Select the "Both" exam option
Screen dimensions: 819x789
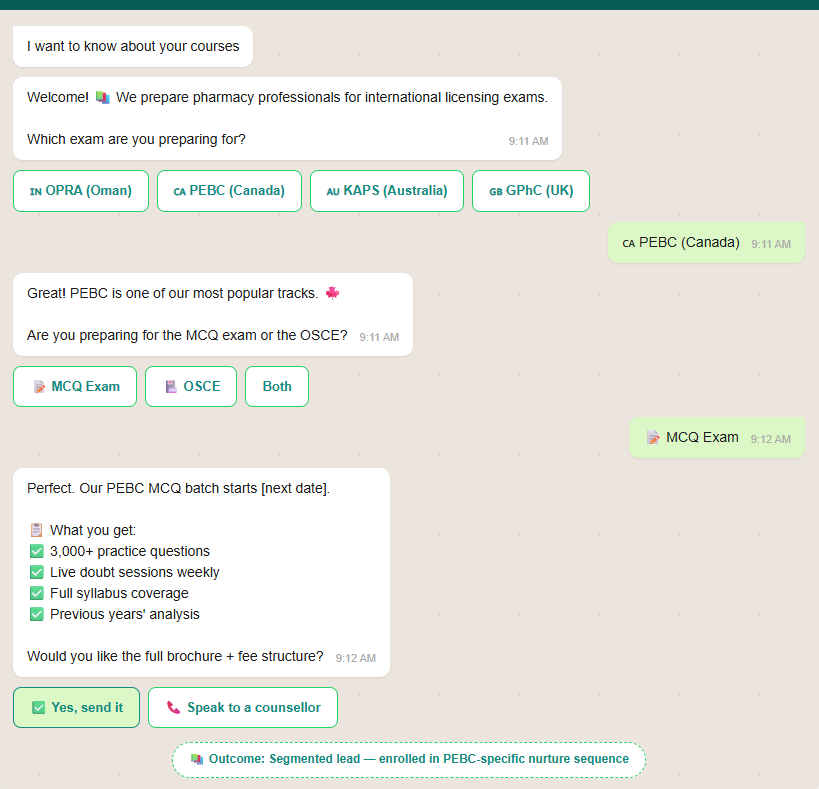coord(276,386)
